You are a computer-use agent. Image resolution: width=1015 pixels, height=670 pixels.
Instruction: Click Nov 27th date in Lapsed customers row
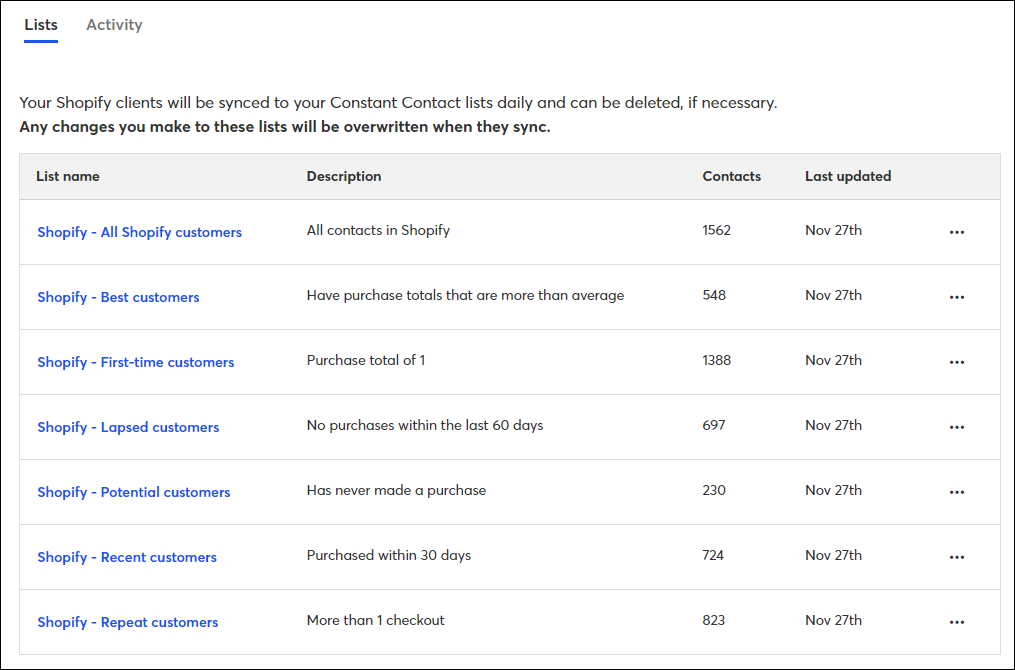834,425
